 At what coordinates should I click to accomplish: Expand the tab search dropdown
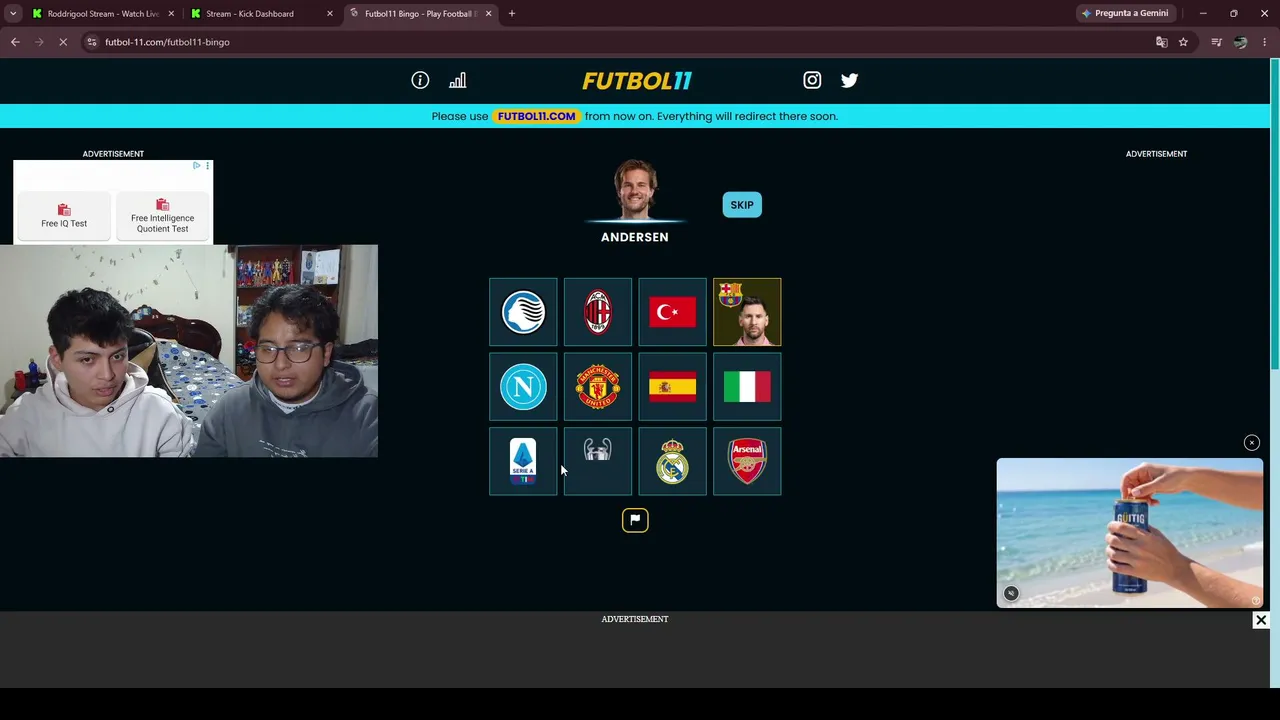tap(13, 14)
